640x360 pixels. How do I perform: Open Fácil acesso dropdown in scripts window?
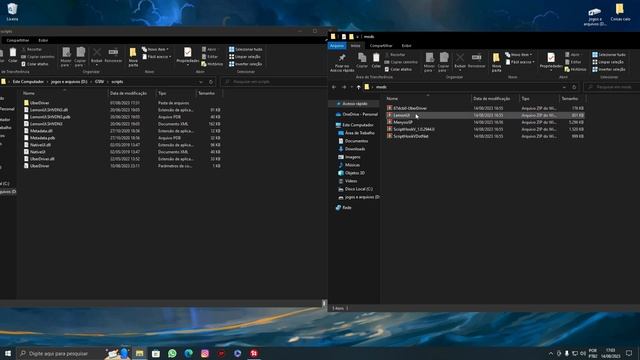coord(156,56)
